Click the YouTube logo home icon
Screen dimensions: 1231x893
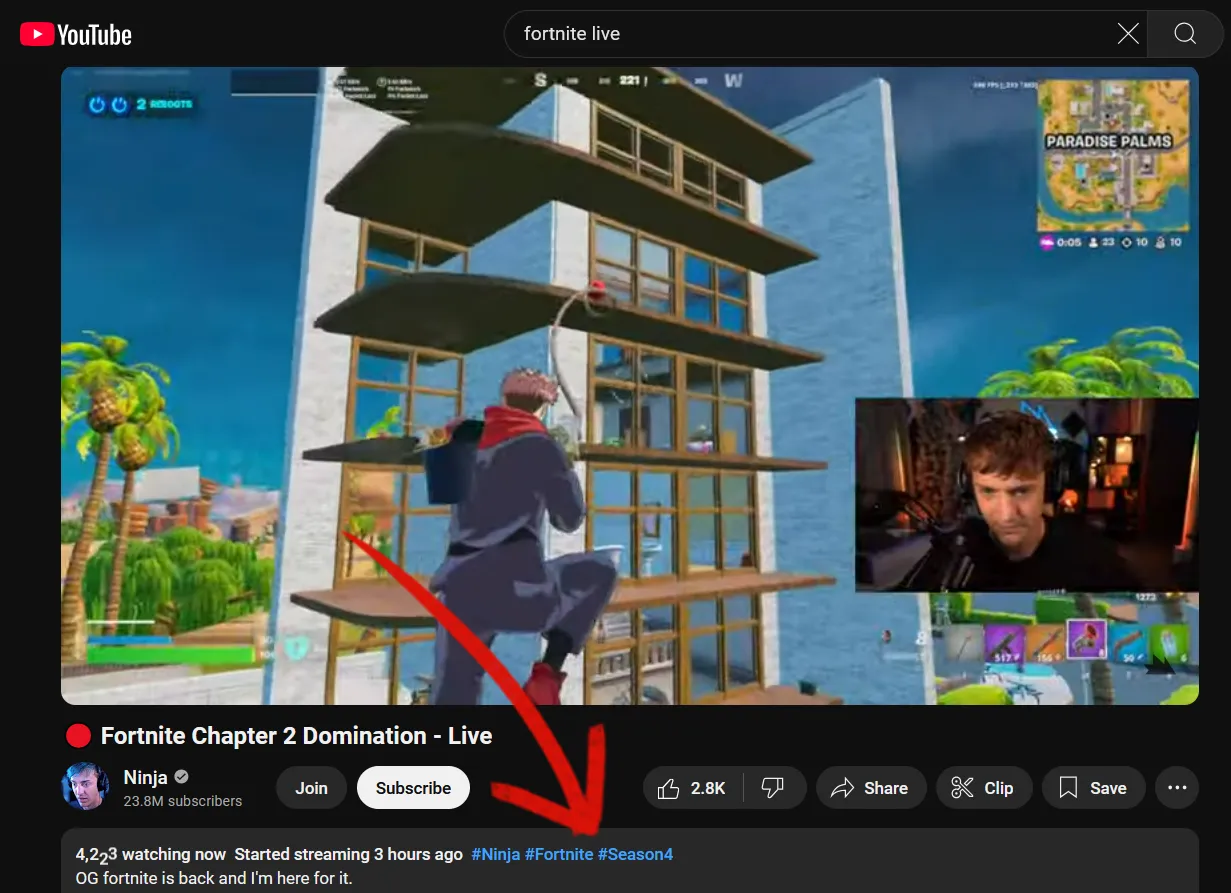click(76, 35)
